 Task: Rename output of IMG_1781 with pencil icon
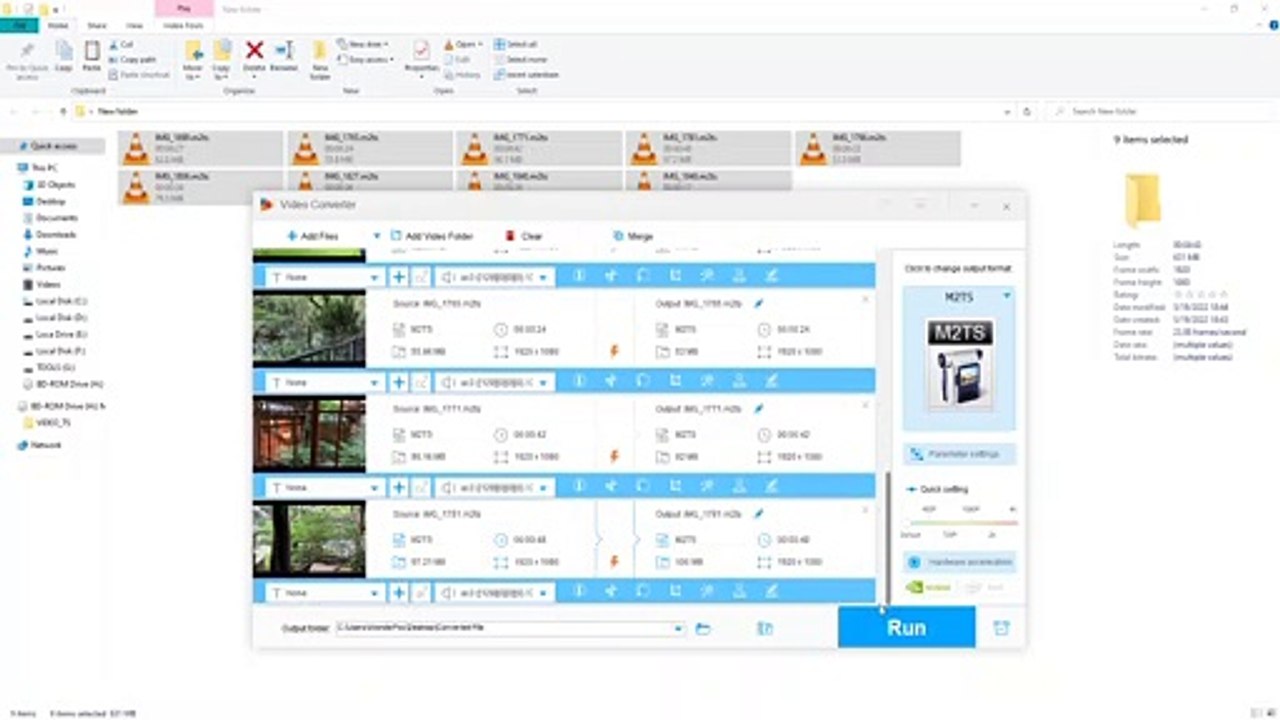[758, 514]
